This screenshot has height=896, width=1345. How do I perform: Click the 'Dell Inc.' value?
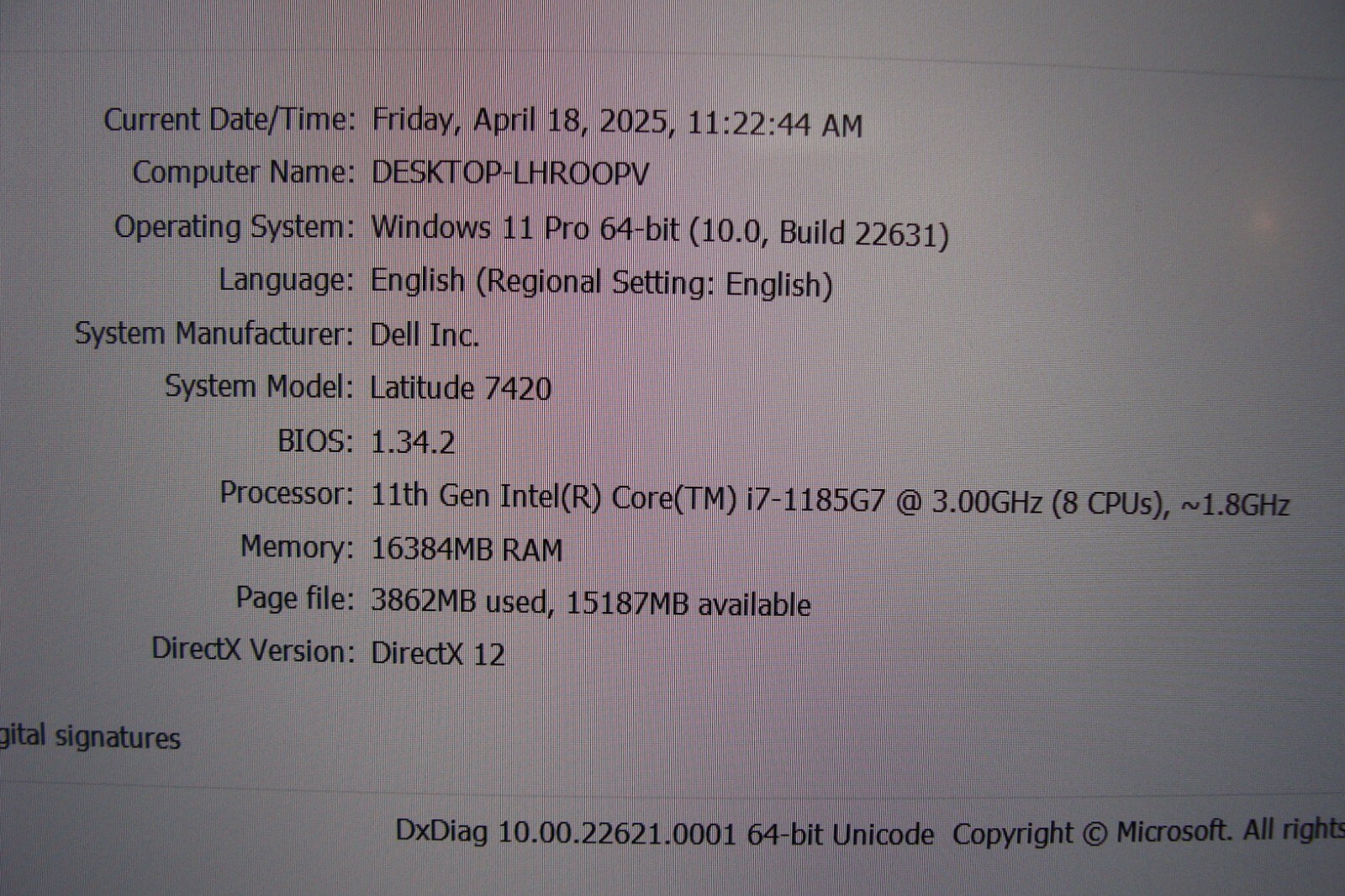425,335
